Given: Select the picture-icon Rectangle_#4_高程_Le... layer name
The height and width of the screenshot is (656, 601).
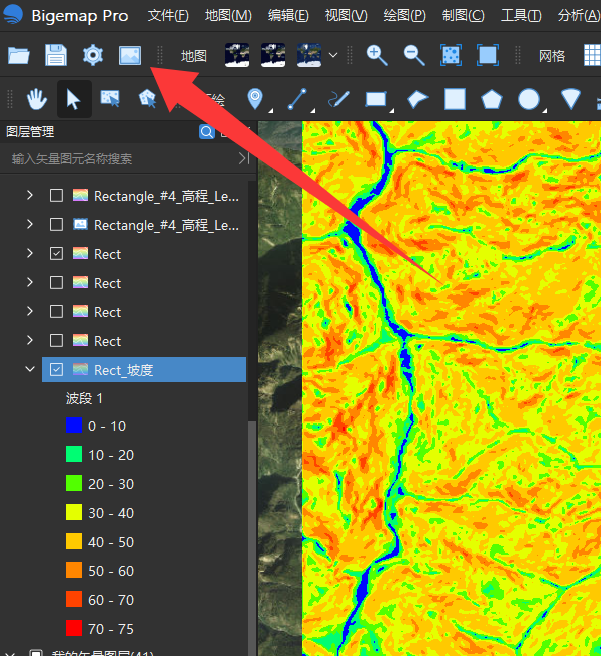Looking at the screenshot, I should coord(166,226).
